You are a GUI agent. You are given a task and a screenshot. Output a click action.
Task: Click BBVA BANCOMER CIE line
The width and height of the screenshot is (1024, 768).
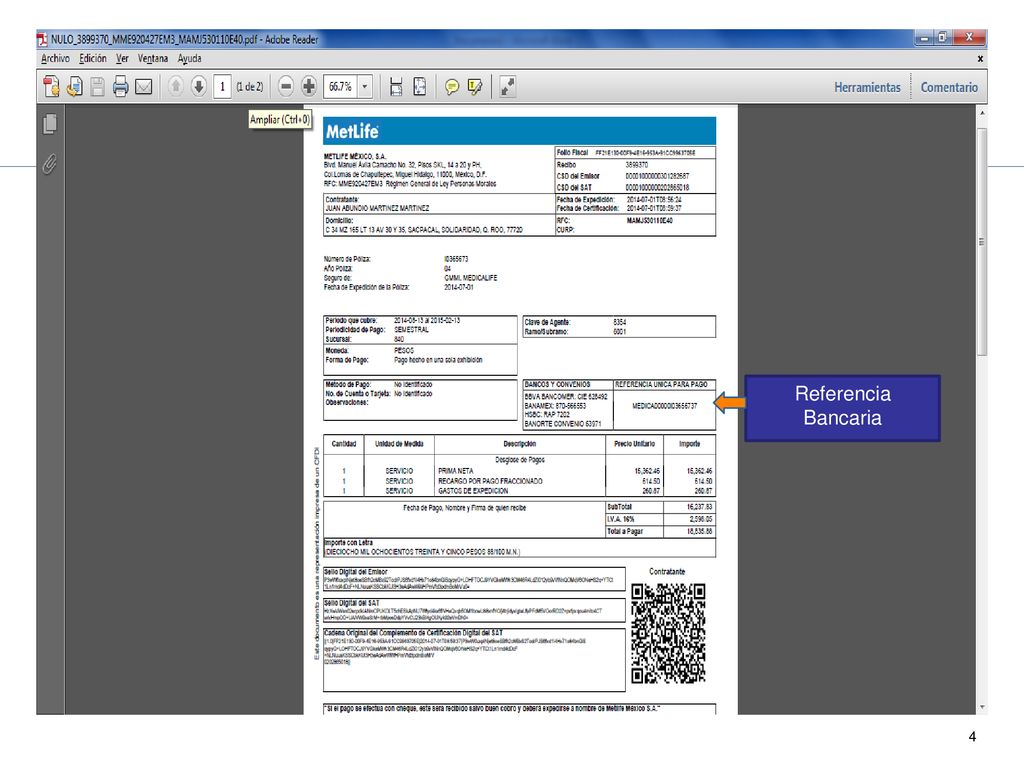pos(566,396)
